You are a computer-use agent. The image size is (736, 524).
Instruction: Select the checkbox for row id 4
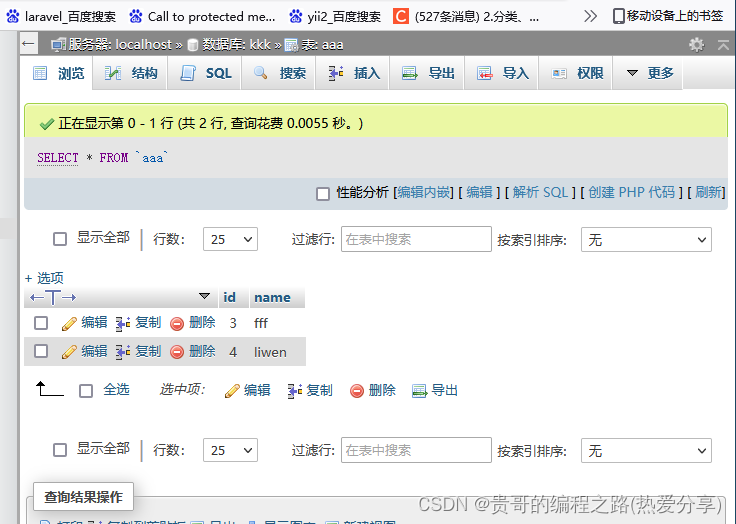[41, 351]
